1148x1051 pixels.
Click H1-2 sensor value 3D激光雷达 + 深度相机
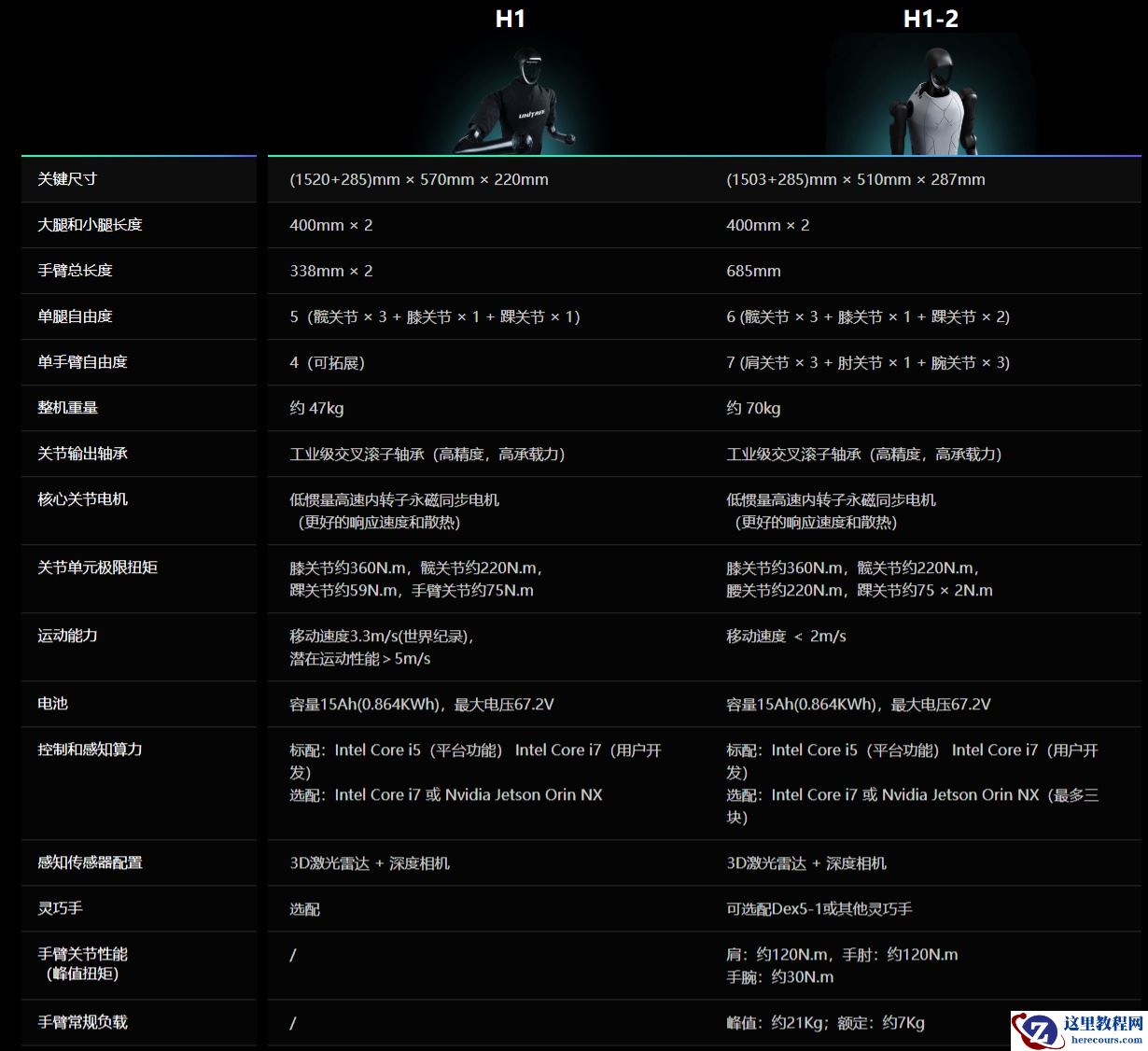pos(806,862)
